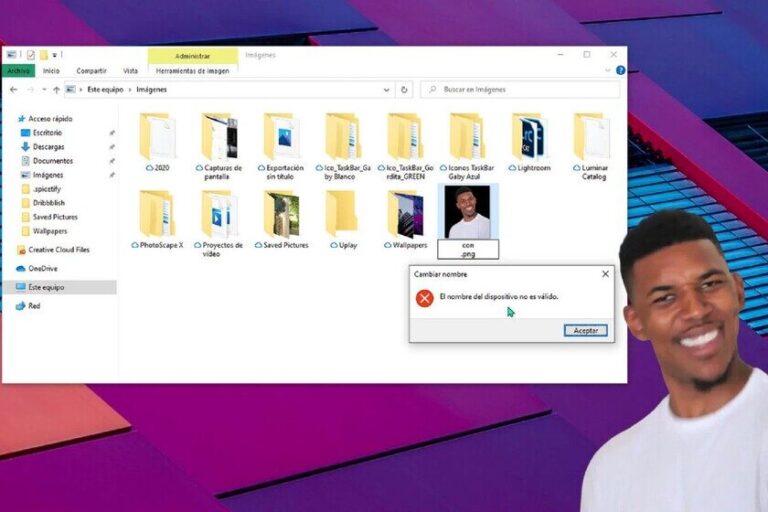The height and width of the screenshot is (512, 768).
Task: Open Escritorio in navigation pane
Action: point(42,133)
